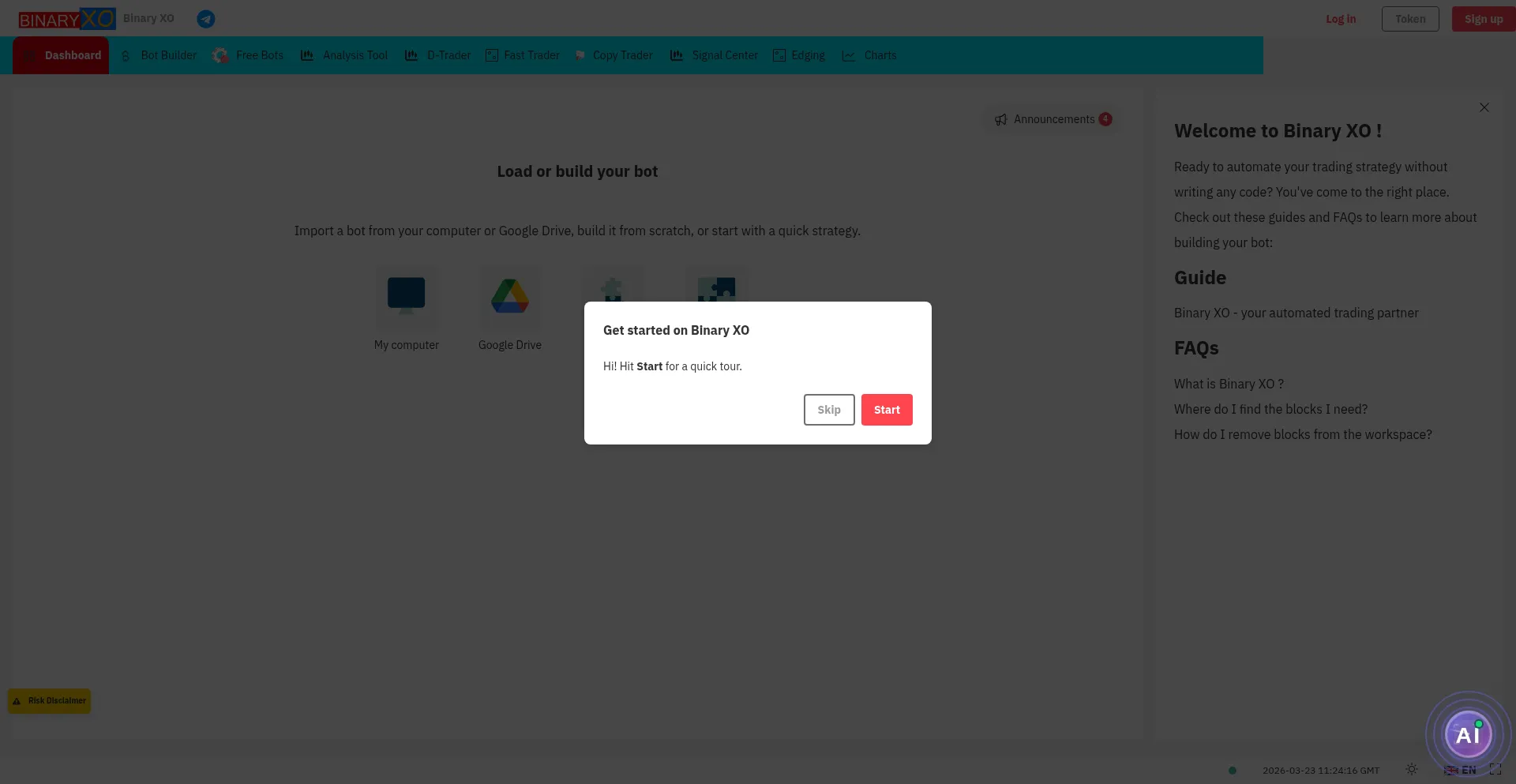
Task: Import bot from Google Drive icon
Action: point(510,297)
